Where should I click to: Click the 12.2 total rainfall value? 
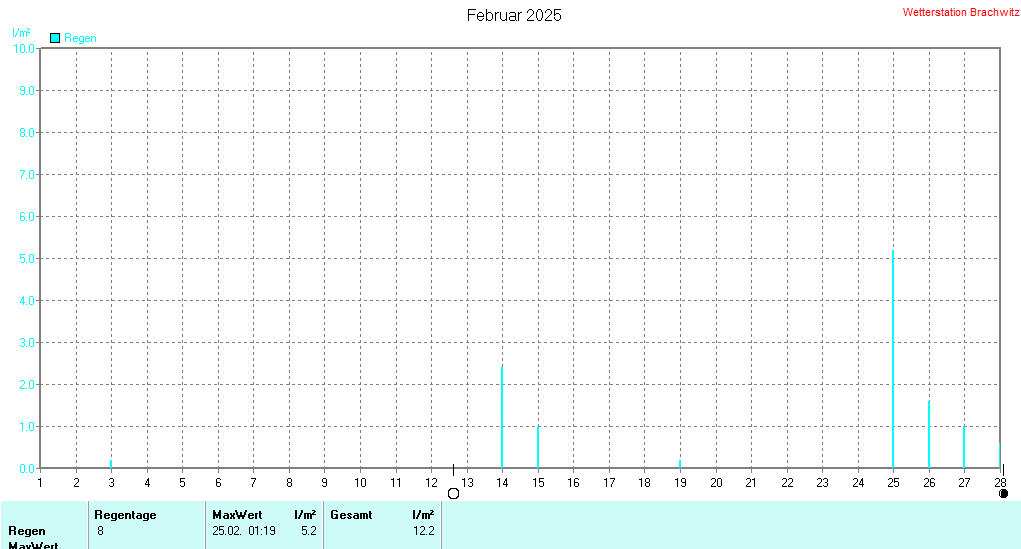click(424, 531)
